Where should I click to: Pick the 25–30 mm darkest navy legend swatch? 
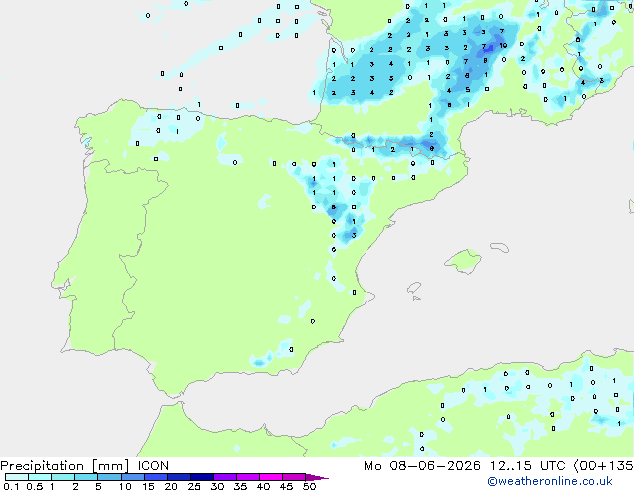202,477
